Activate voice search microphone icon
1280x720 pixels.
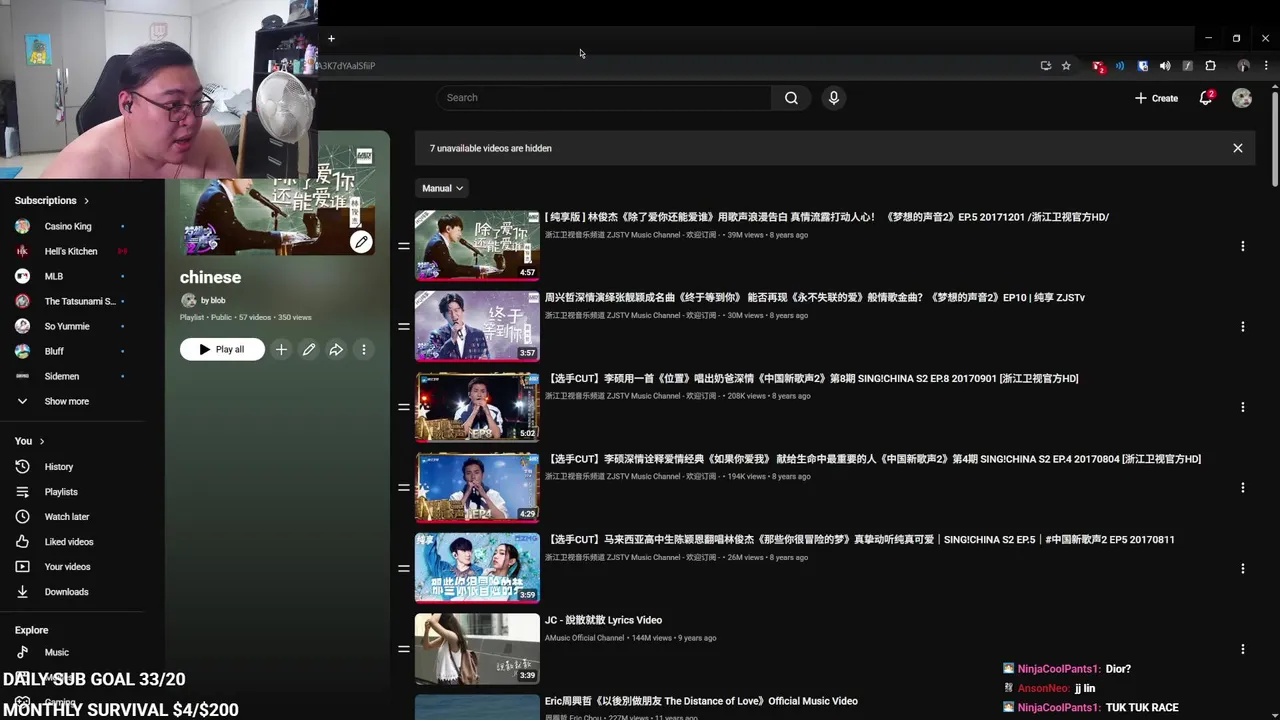pyautogui.click(x=833, y=98)
